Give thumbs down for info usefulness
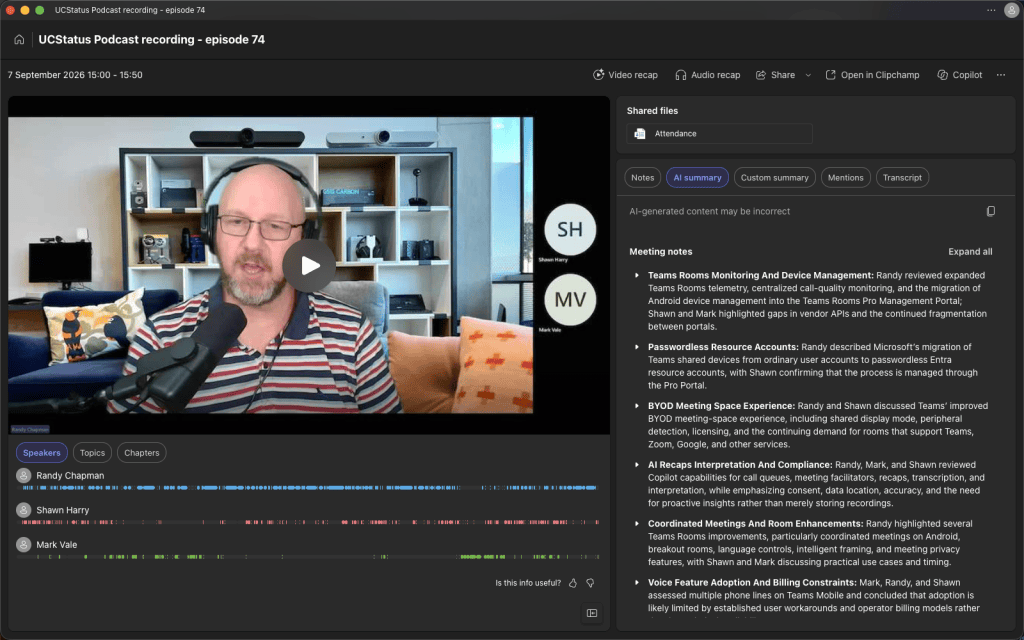 590,583
